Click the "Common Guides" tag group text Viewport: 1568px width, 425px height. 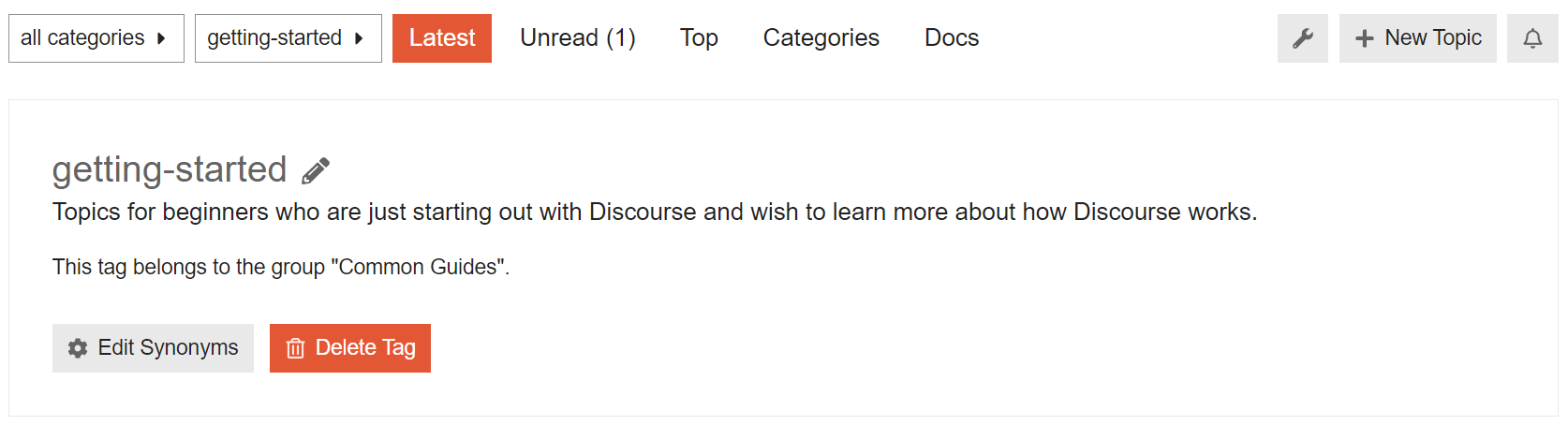(x=419, y=267)
